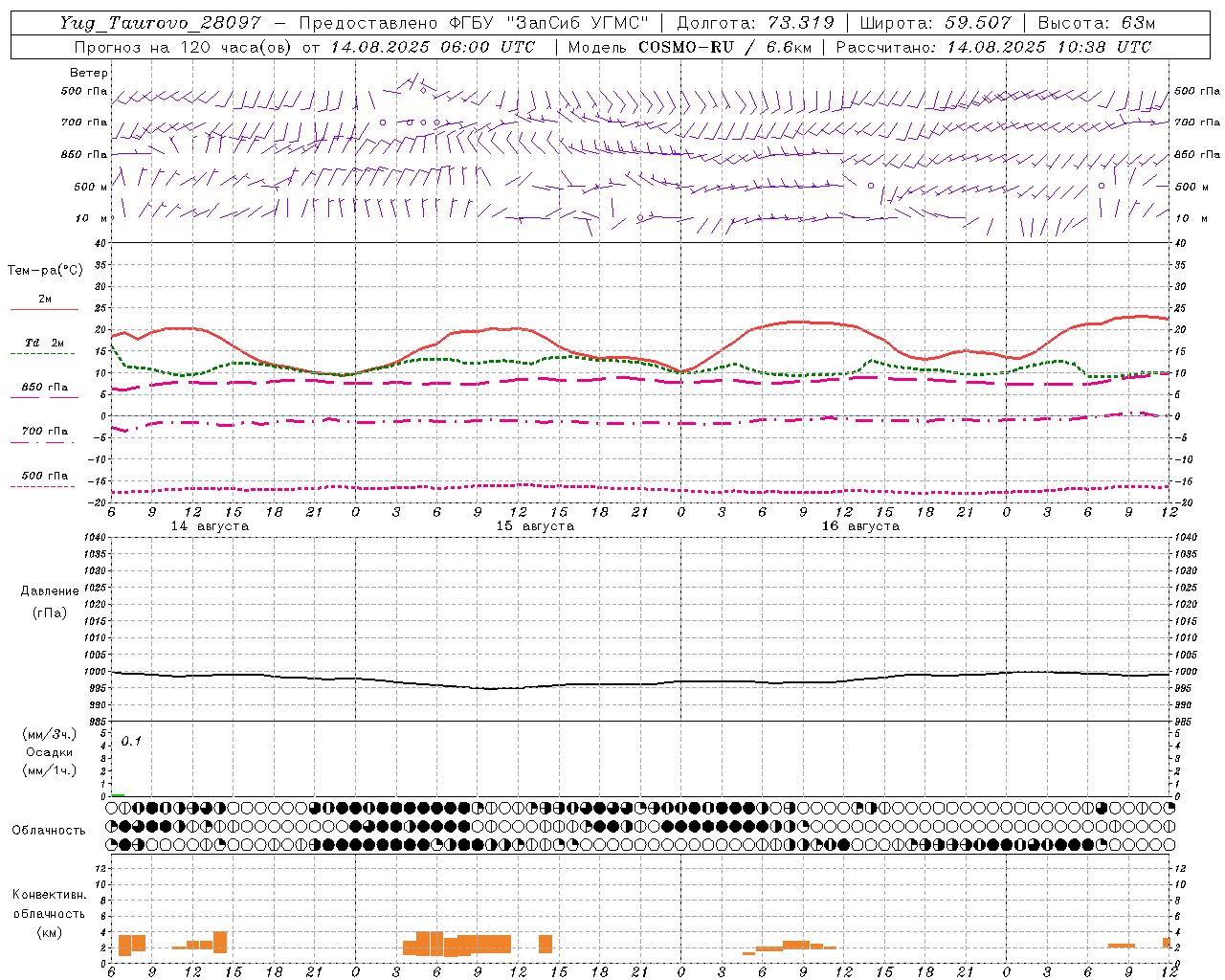Click the "0.1" precipitation amount value

[x=131, y=741]
